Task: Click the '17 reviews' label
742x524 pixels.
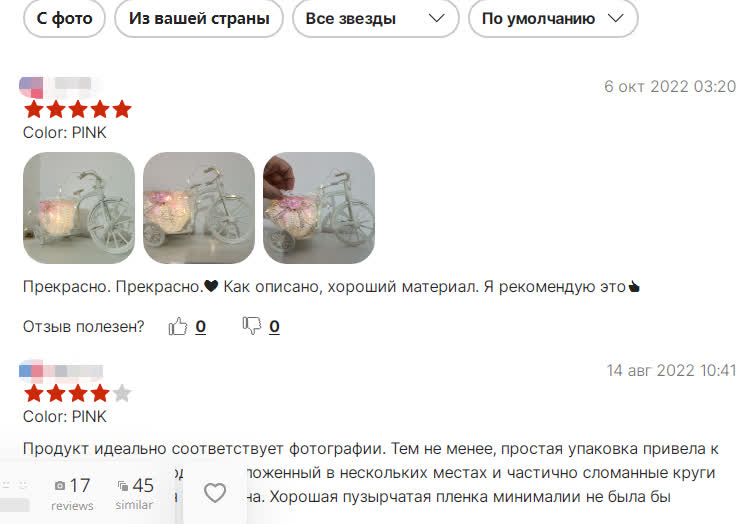Action: [72, 494]
